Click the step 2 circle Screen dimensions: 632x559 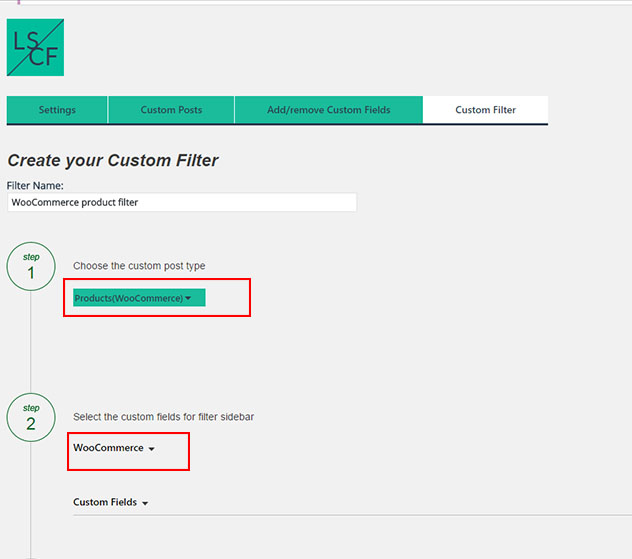coord(31,418)
